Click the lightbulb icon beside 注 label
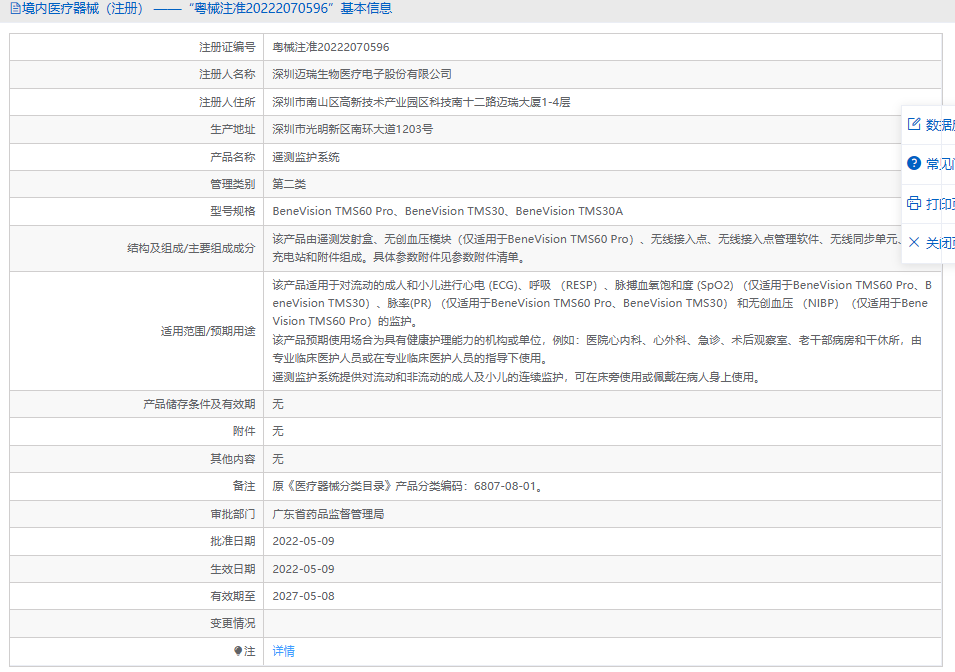Image resolution: width=955 pixels, height=672 pixels. (x=238, y=651)
